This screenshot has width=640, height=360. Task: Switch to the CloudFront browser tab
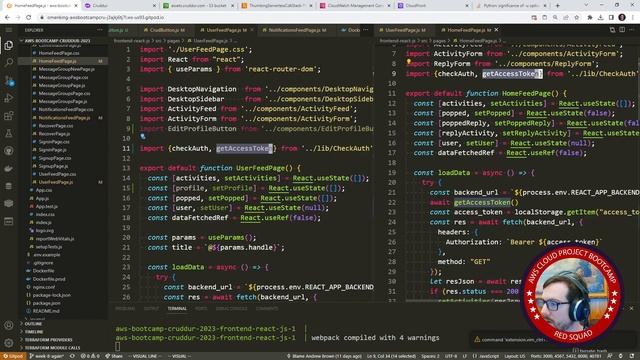(x=433, y=6)
